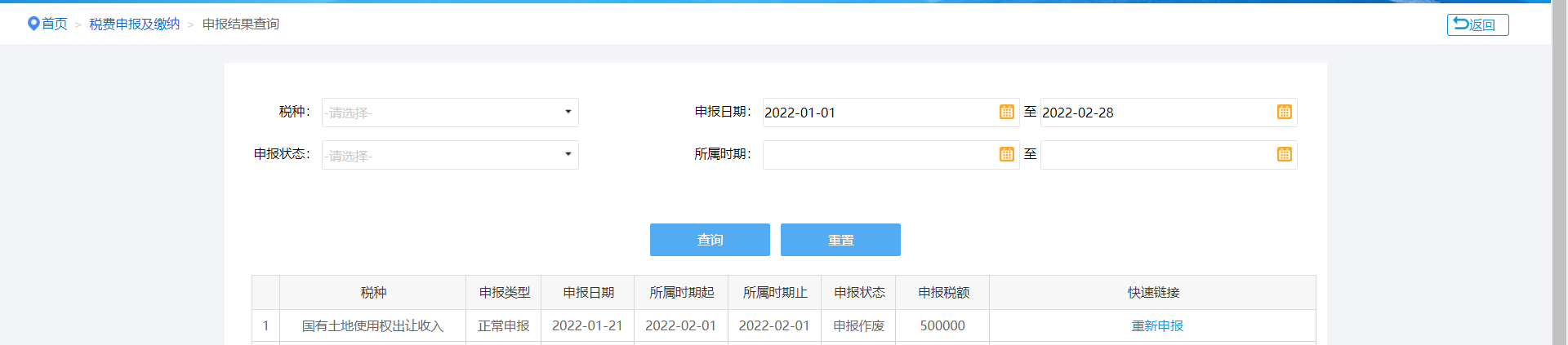This screenshot has height=345, width=1568.
Task: Select status cell 申报作废
Action: tap(859, 325)
